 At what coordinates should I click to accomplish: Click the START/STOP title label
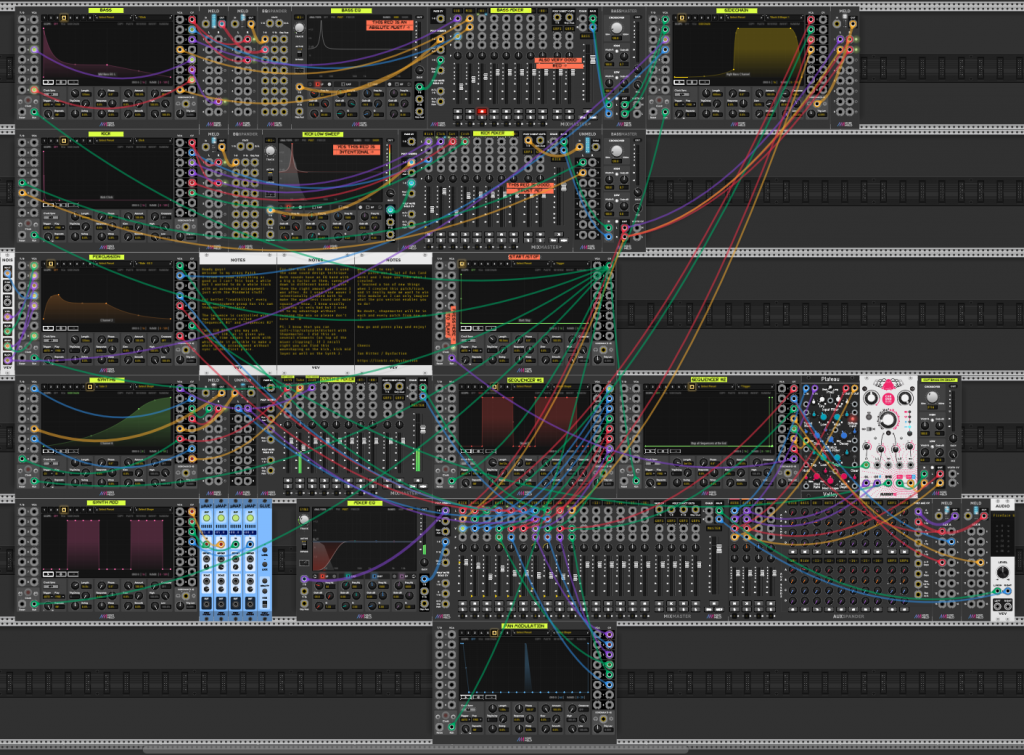[x=524, y=257]
